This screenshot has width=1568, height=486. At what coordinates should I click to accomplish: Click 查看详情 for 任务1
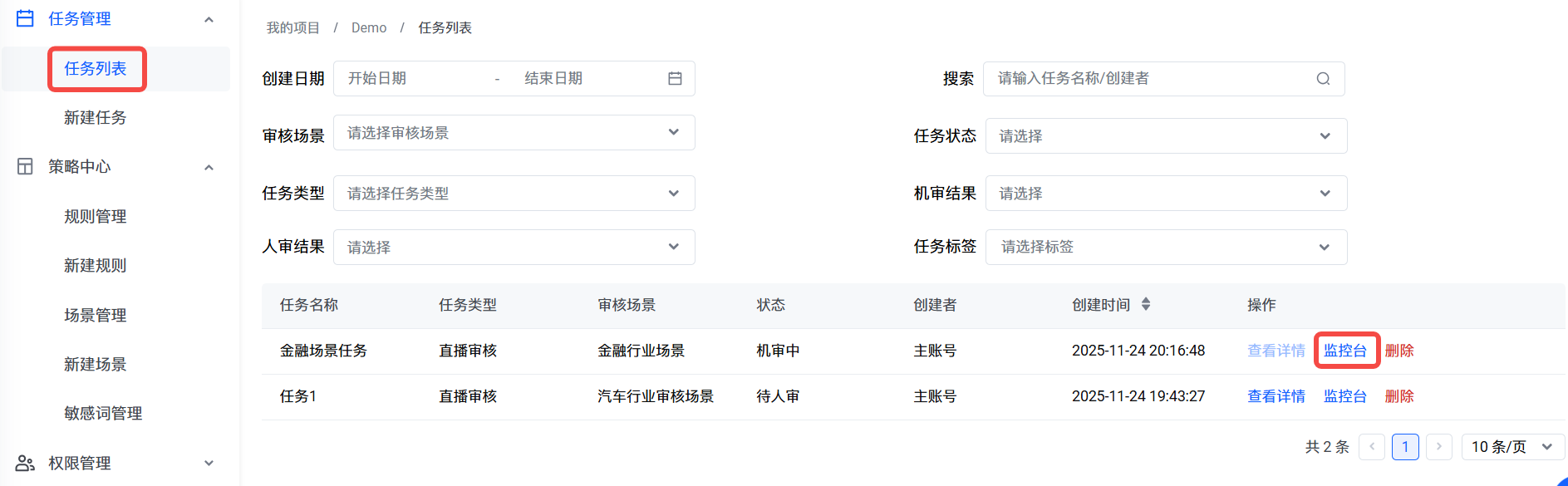point(1276,396)
